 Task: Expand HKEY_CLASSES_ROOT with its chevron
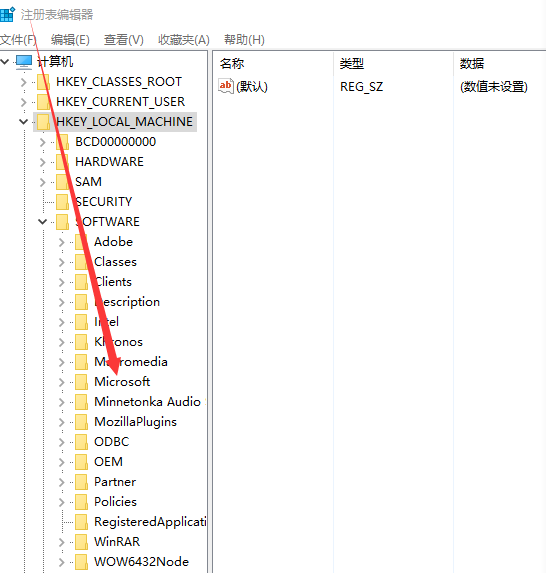24,82
